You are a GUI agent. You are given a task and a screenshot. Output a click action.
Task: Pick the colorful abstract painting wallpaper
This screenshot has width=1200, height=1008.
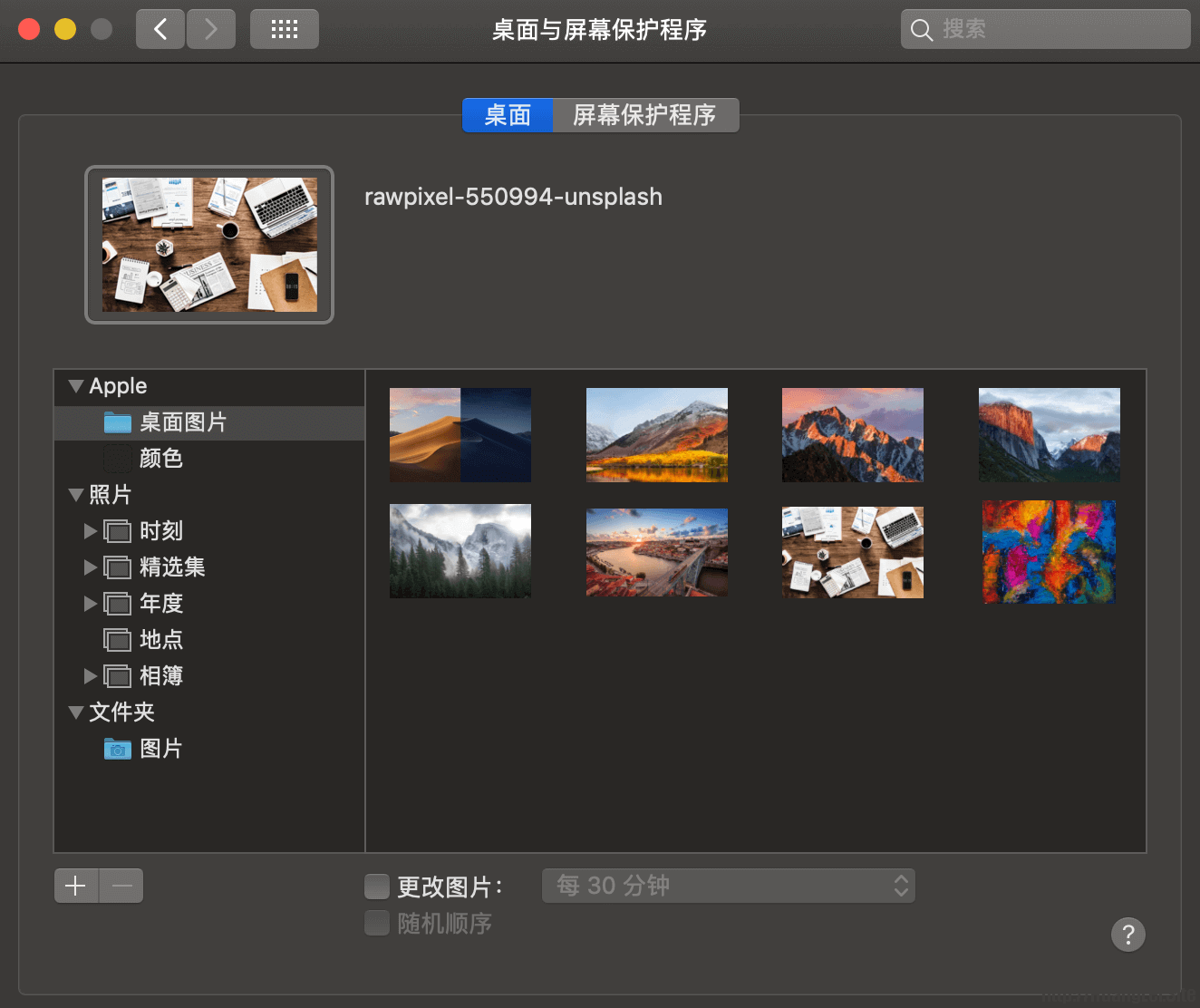(1049, 551)
